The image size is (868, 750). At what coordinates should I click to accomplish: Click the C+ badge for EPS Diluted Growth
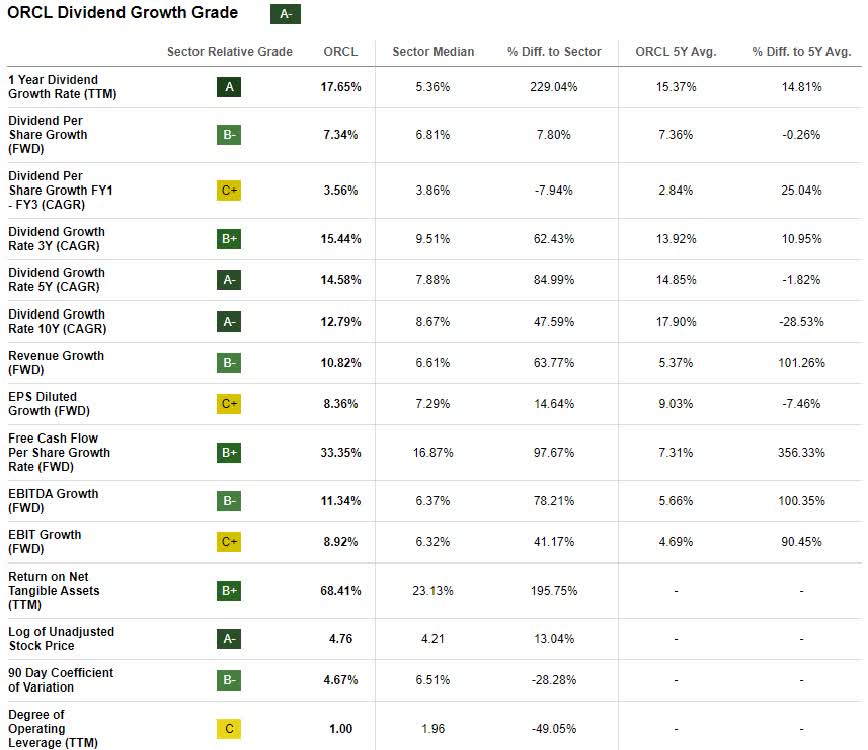coord(229,404)
